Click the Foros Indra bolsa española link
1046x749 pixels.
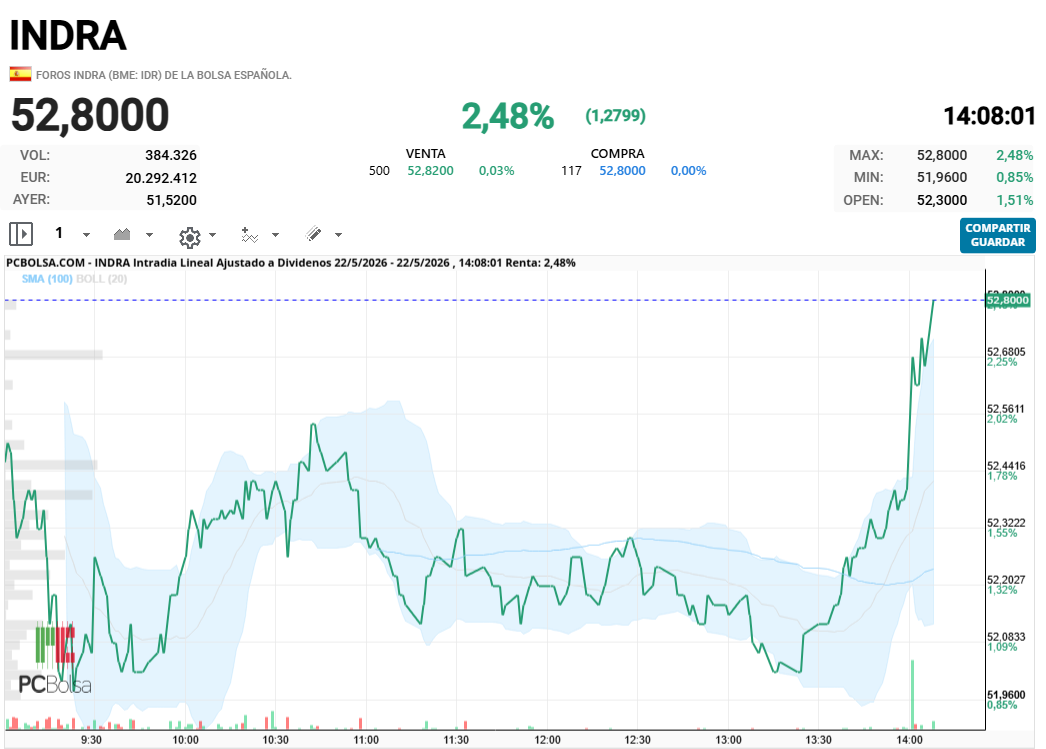163,75
